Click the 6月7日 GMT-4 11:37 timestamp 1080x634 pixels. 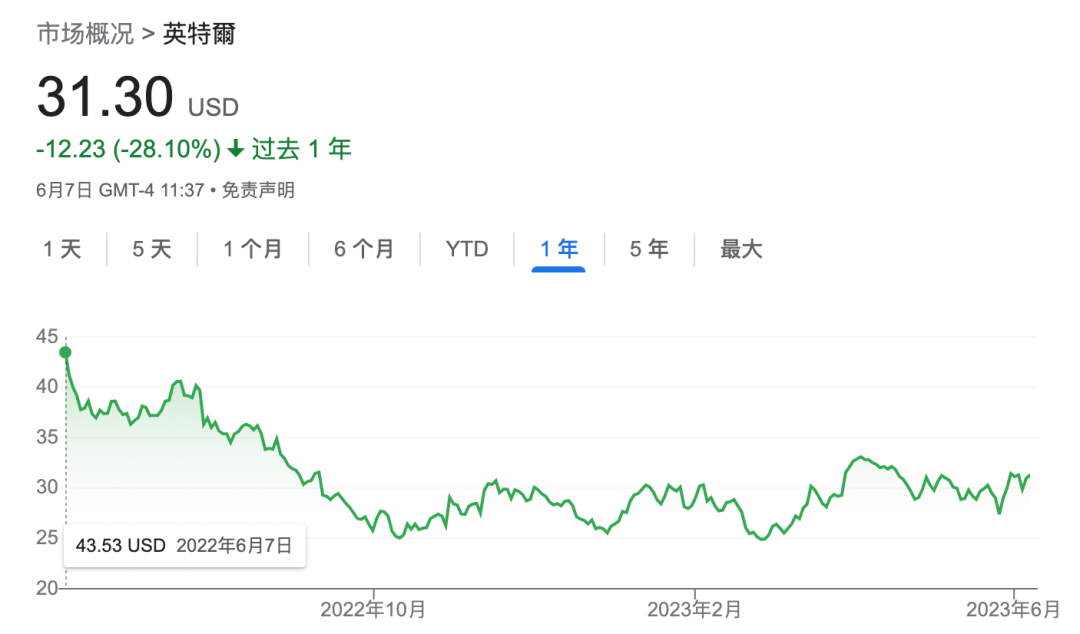(x=121, y=190)
